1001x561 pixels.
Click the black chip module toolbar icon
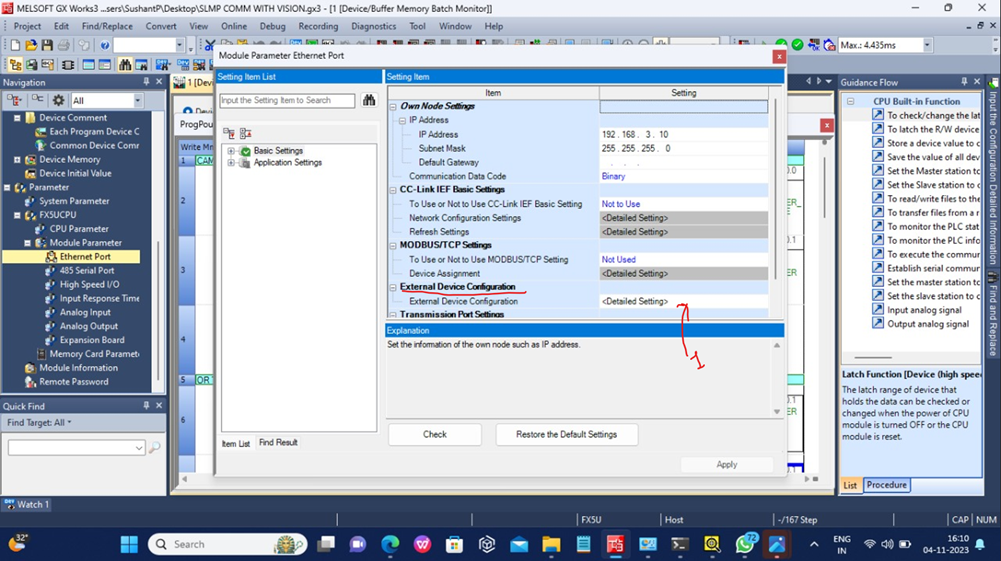coord(68,65)
